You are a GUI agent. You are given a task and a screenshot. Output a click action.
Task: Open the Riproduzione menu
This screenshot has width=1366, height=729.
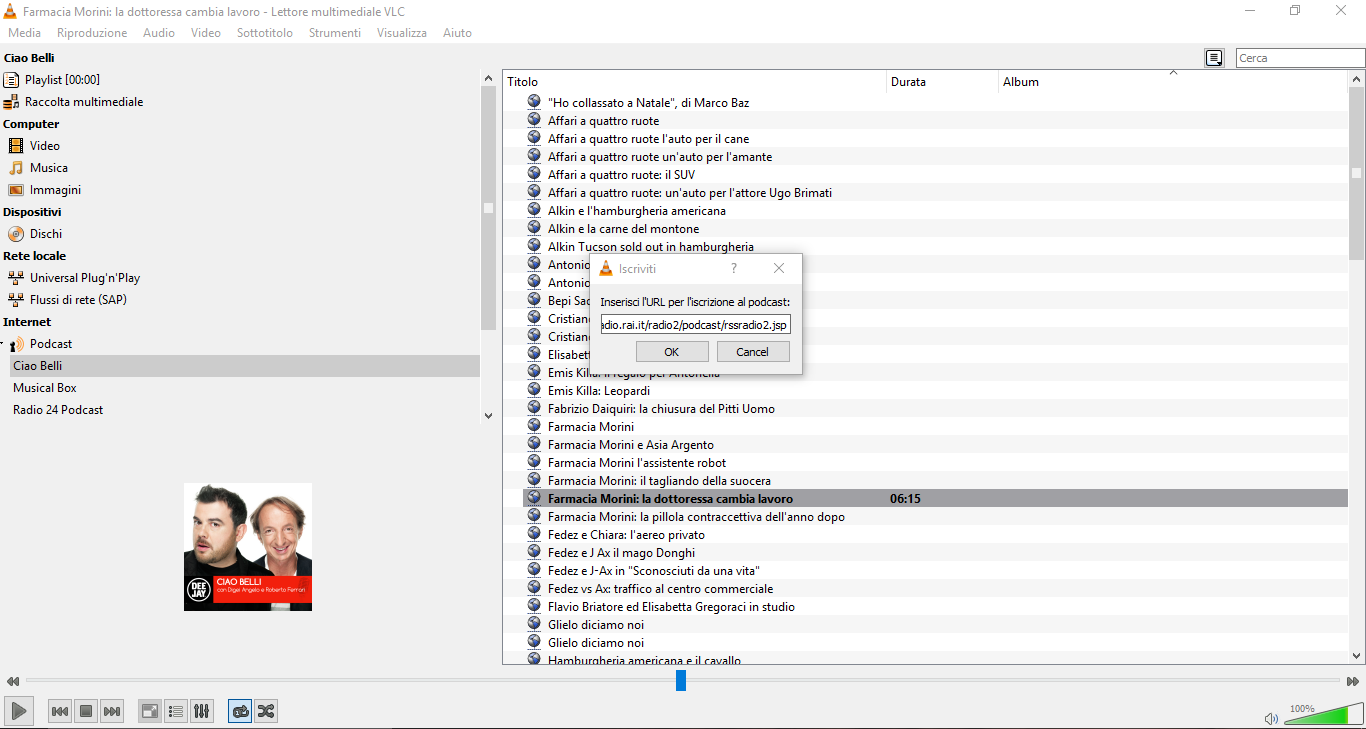coord(92,33)
